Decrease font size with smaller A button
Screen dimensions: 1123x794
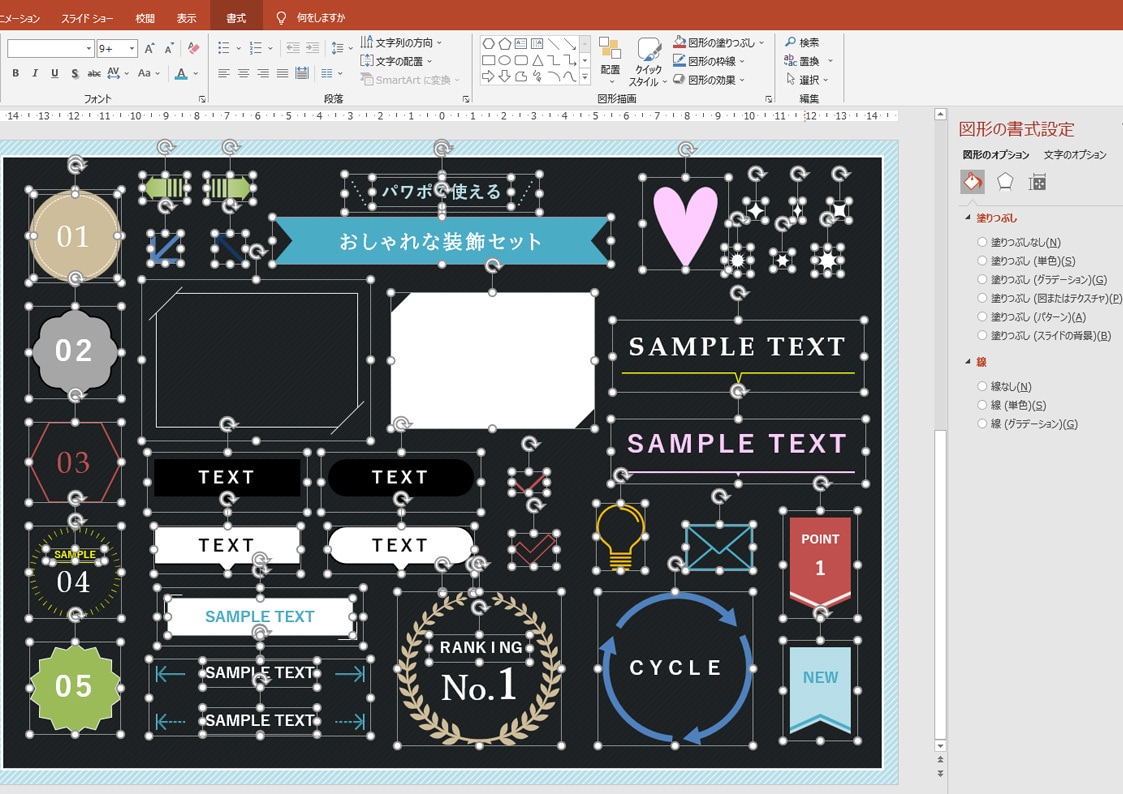tap(169, 49)
